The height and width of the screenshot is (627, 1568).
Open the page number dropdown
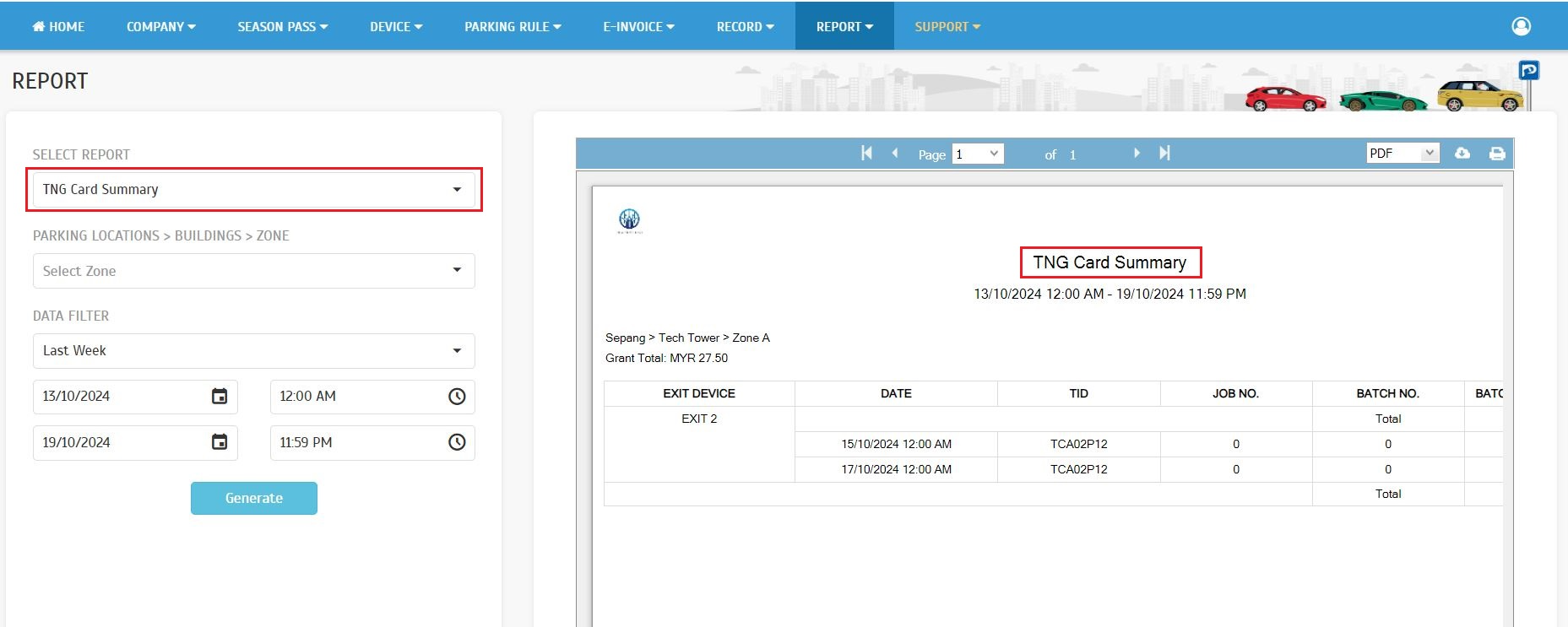click(978, 154)
